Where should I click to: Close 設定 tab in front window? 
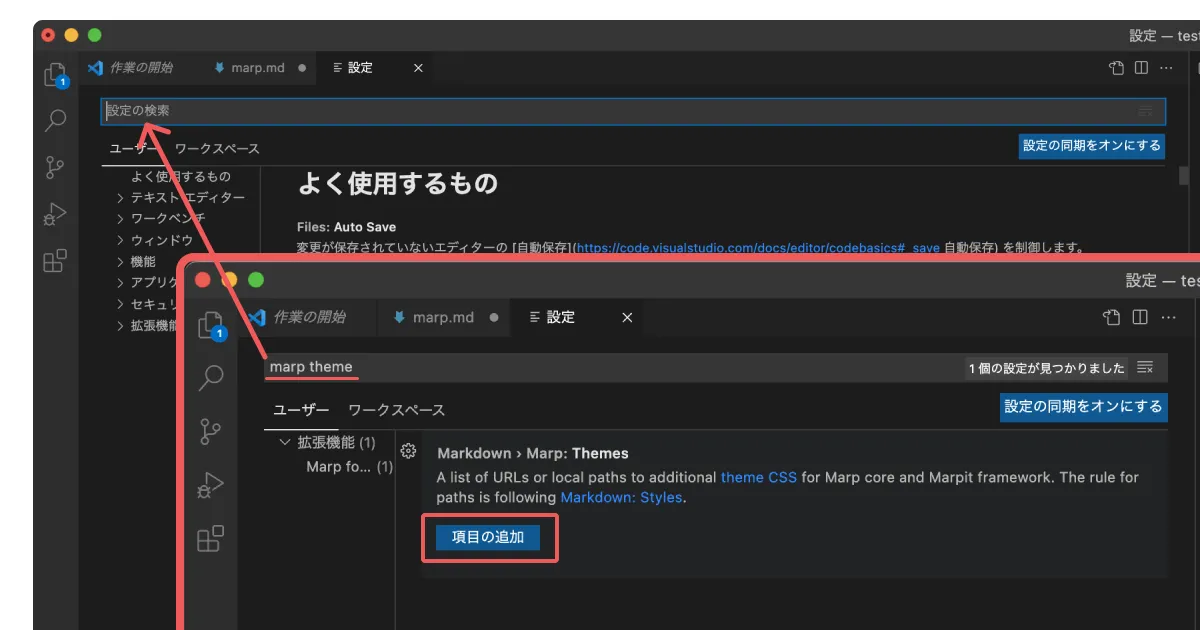pos(627,317)
